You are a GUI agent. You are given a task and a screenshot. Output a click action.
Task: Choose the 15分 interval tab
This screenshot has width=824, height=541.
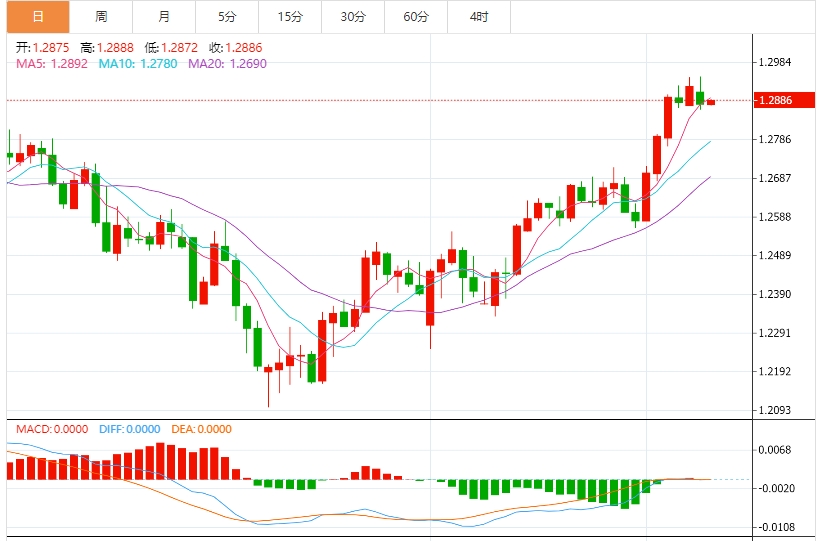(x=290, y=17)
